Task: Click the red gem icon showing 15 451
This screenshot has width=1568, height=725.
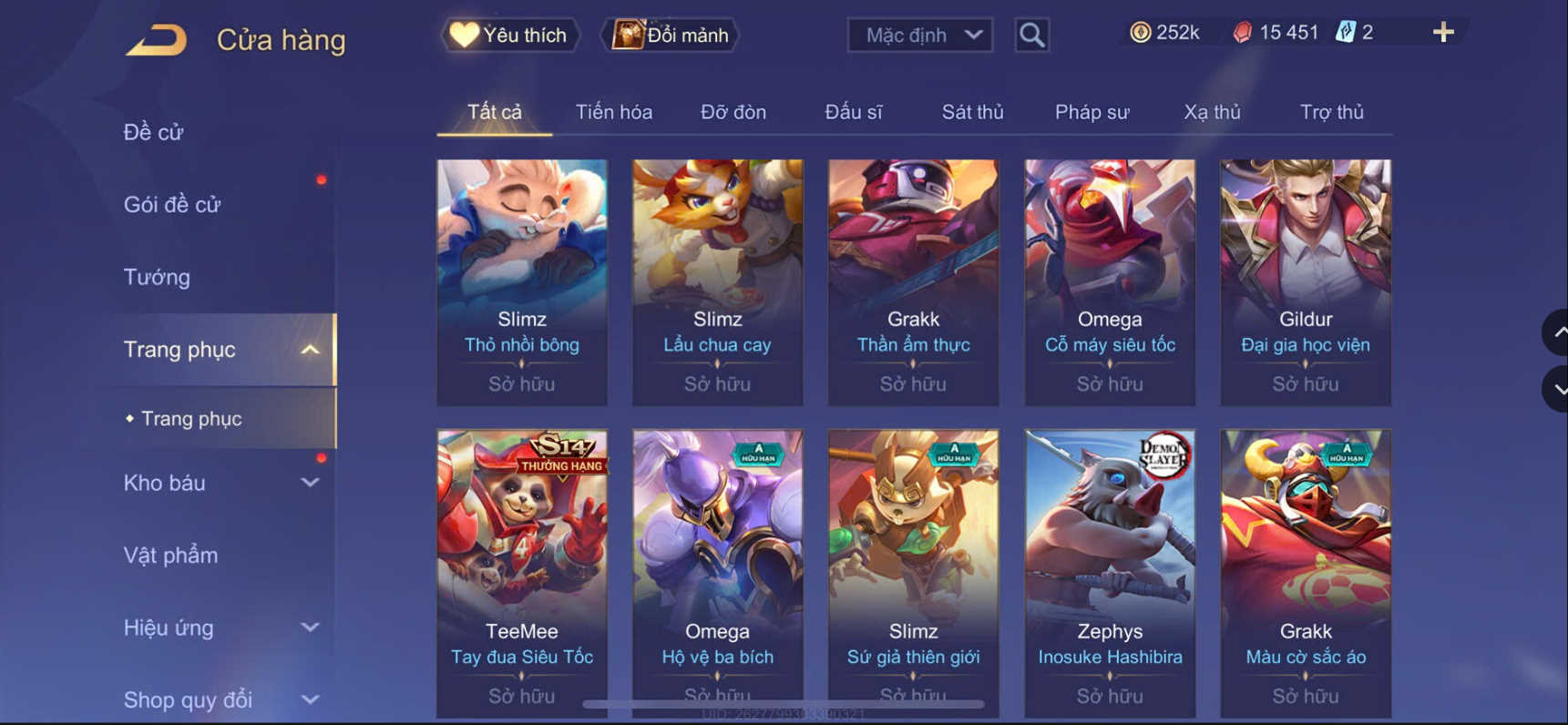Action: 1242,33
